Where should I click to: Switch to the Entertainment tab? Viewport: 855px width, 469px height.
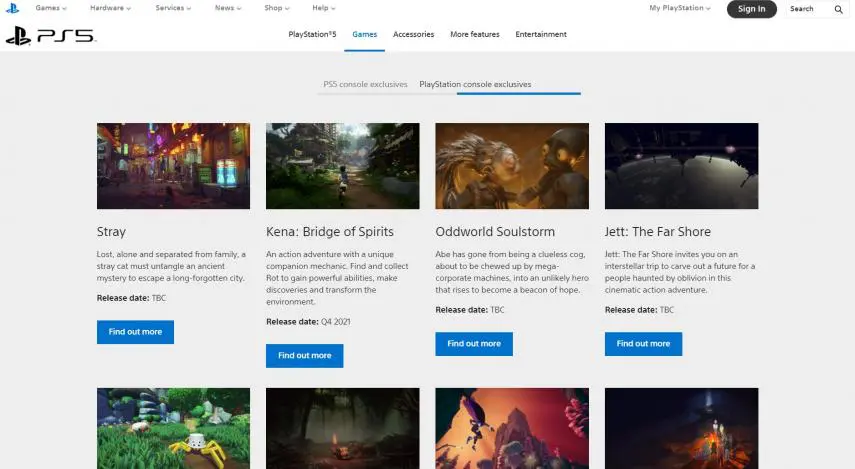tap(541, 34)
